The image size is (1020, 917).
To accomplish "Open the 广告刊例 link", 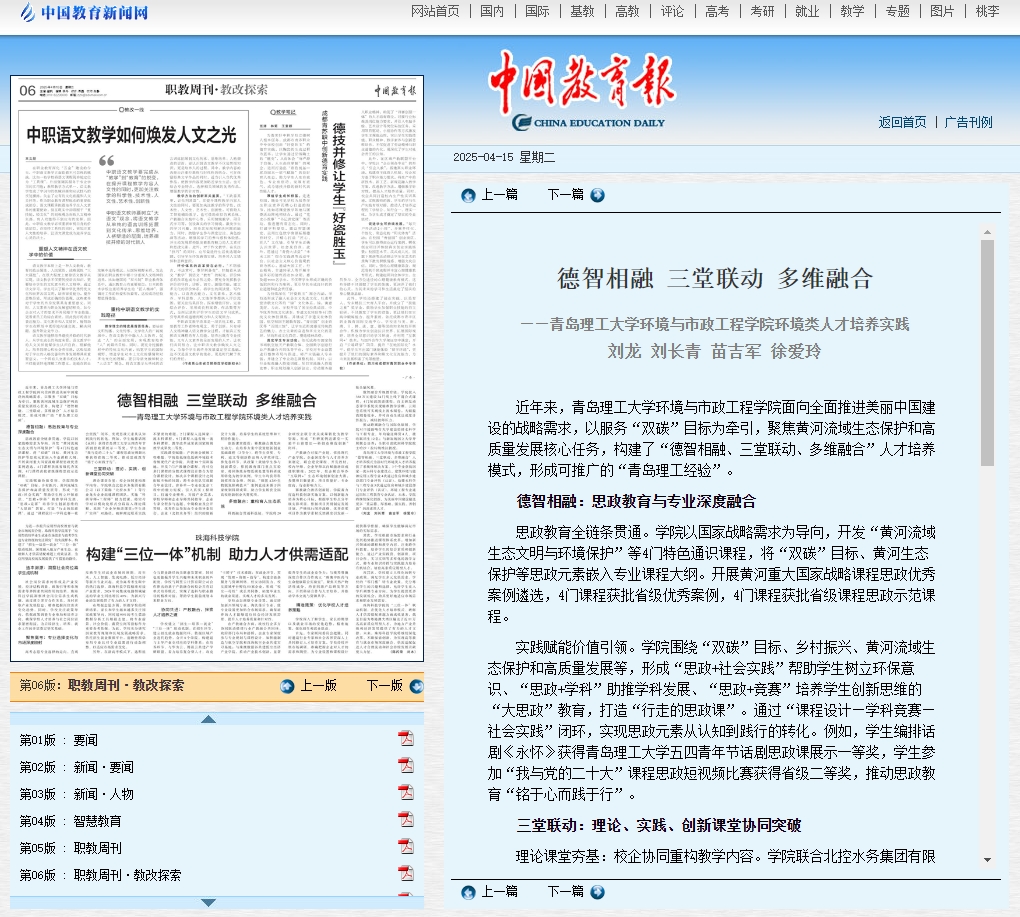I will coord(969,122).
